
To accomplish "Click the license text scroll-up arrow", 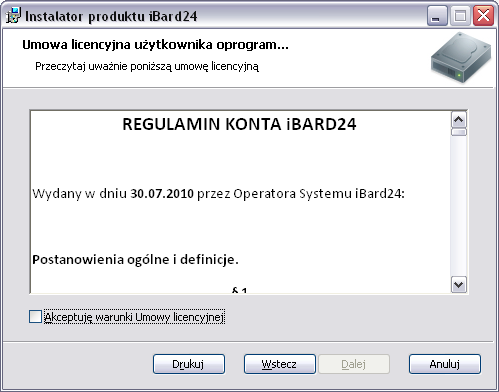I will [459, 120].
